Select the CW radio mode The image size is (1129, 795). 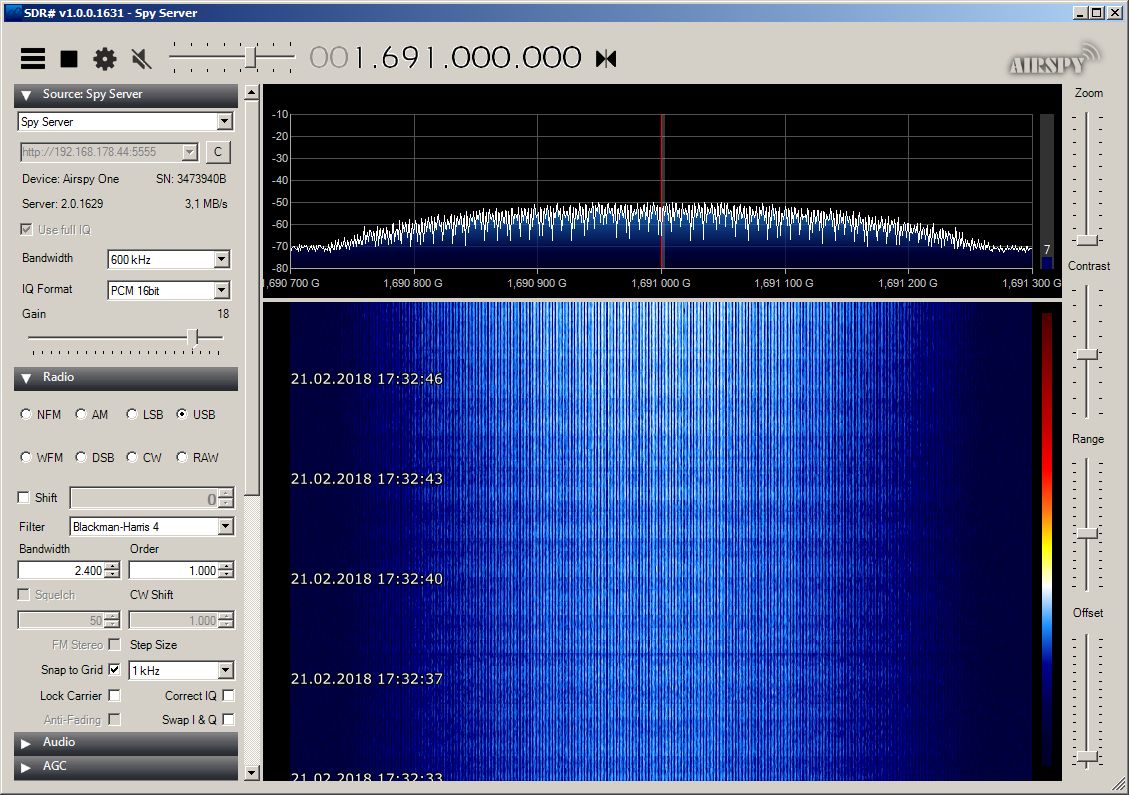(x=132, y=458)
